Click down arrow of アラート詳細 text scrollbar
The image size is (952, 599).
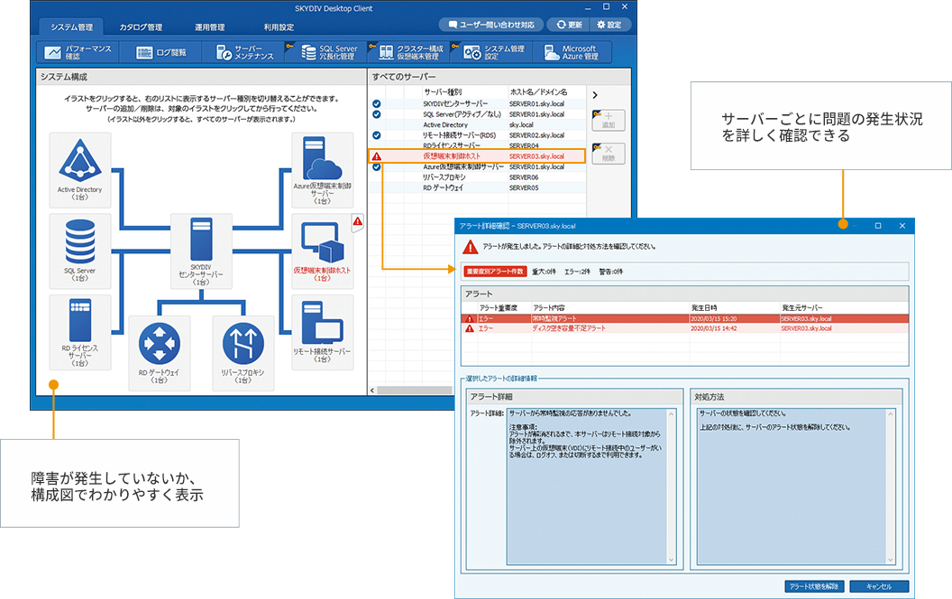point(671,560)
